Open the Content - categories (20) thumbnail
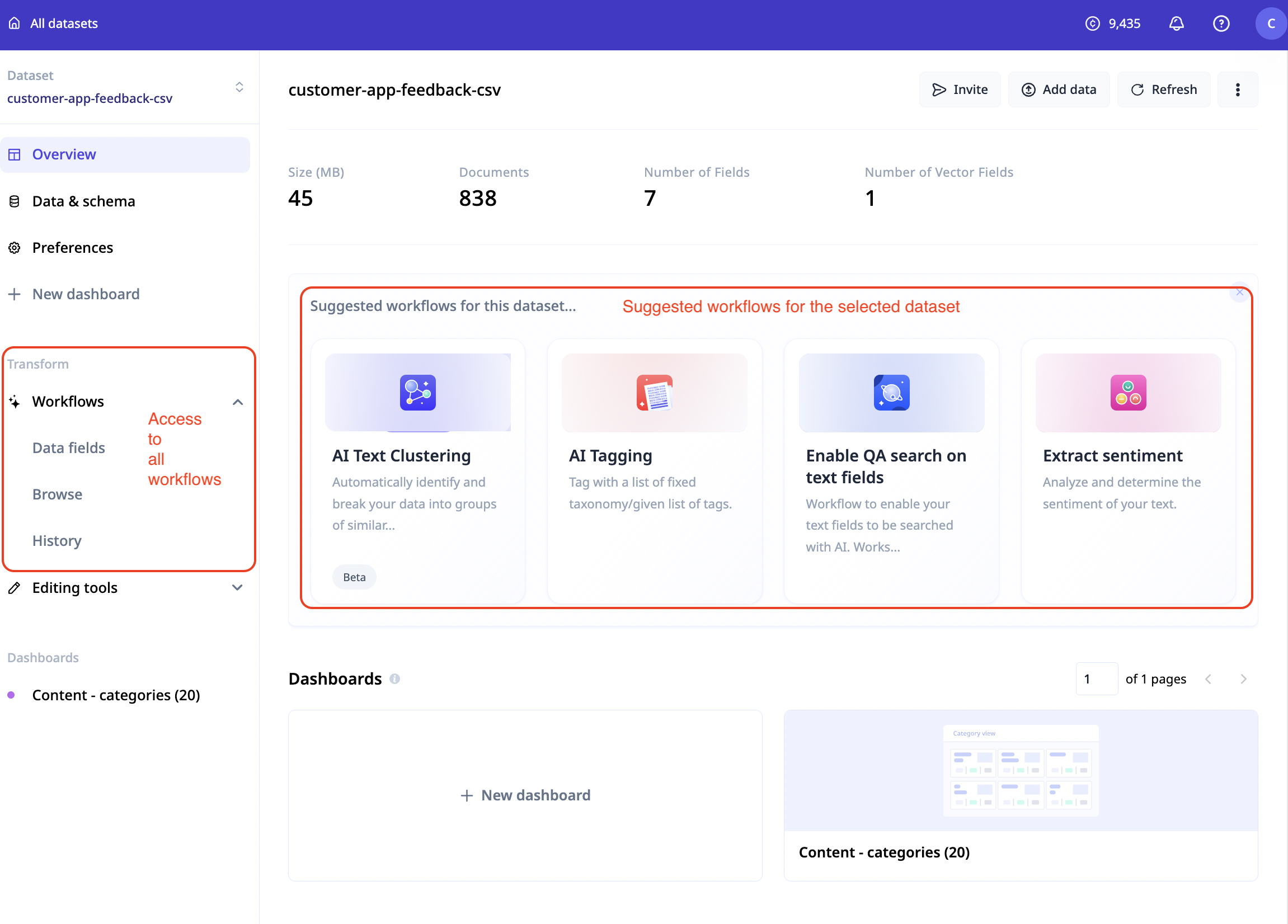The width and height of the screenshot is (1288, 924). [1021, 770]
